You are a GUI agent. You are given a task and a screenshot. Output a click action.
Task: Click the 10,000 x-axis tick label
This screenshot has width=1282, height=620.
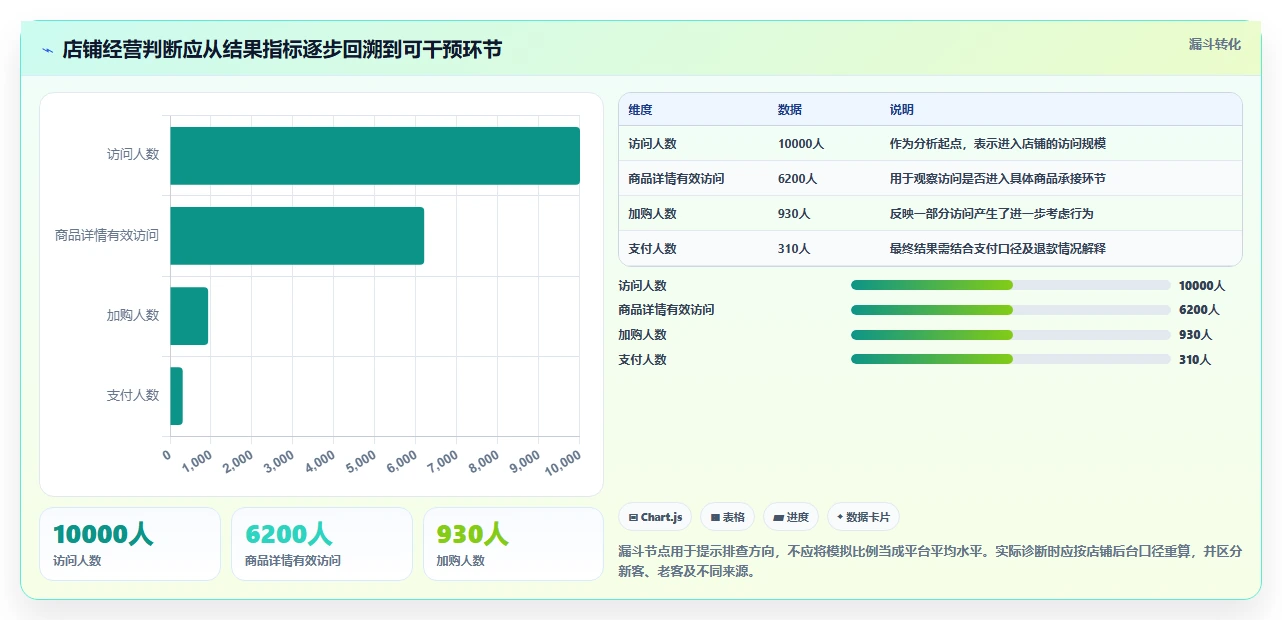[x=563, y=461]
